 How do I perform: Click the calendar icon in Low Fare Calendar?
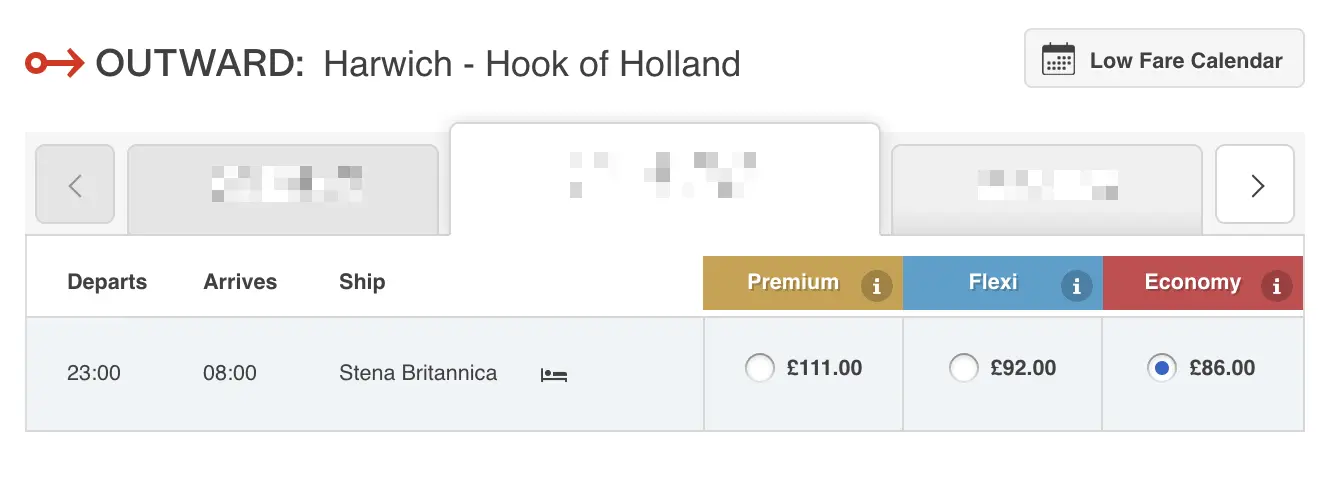(x=1058, y=60)
